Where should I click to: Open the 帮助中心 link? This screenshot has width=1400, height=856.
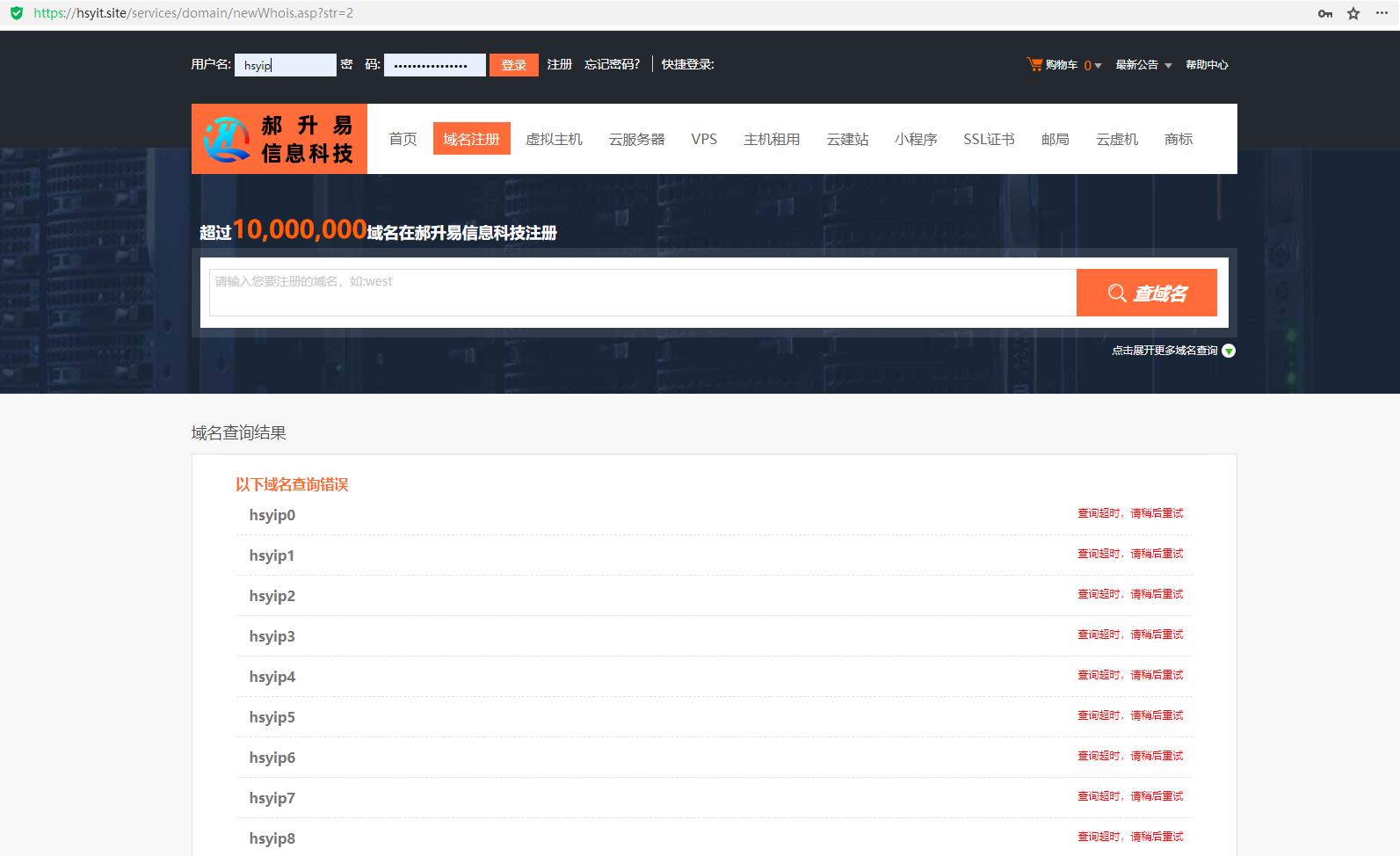pos(1207,65)
